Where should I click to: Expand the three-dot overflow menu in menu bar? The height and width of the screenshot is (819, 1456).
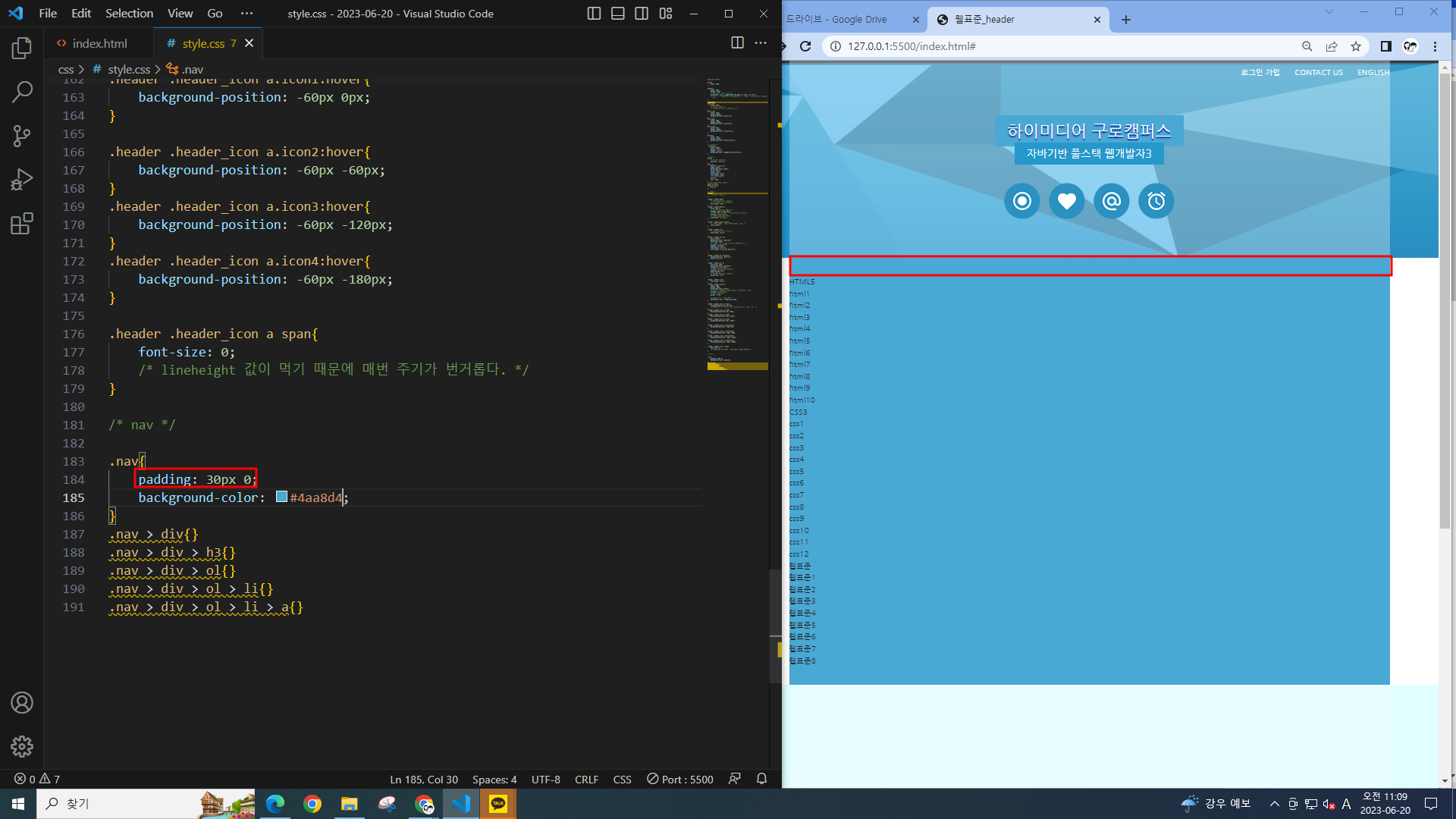pos(246,14)
